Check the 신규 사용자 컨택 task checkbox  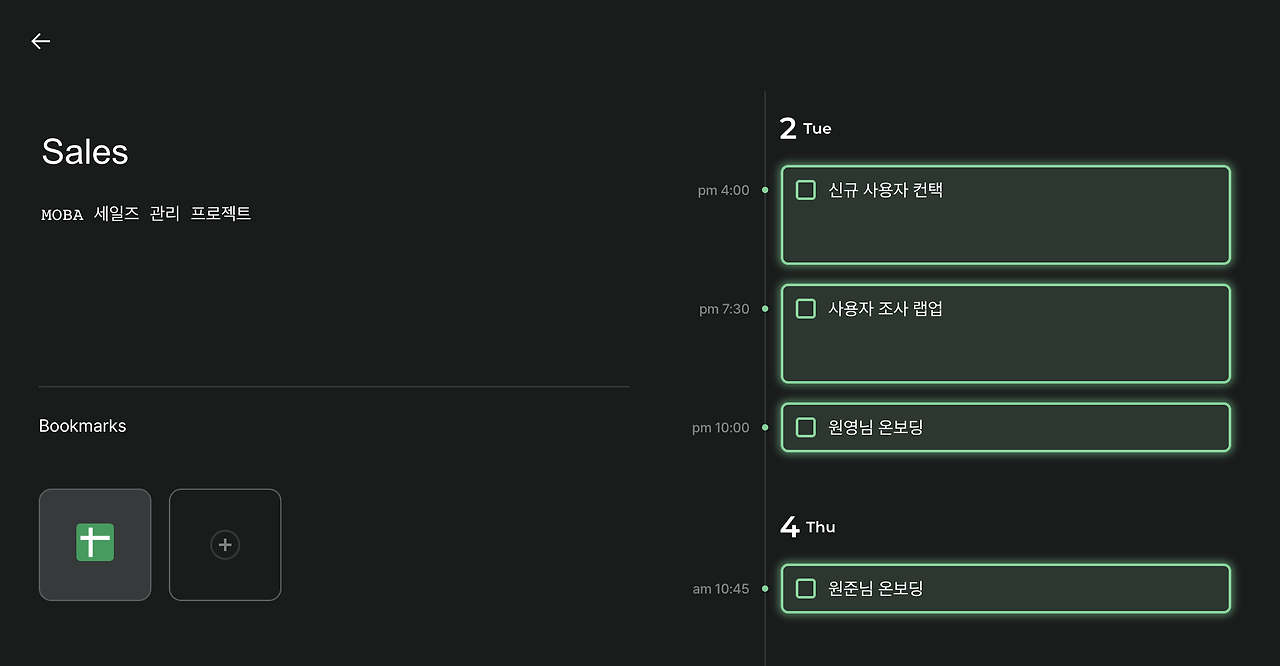[805, 190]
